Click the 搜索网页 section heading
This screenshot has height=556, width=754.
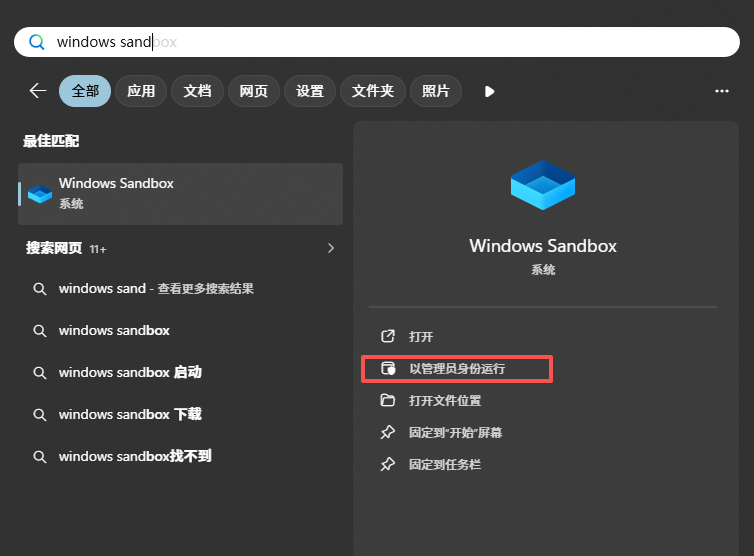(x=54, y=248)
